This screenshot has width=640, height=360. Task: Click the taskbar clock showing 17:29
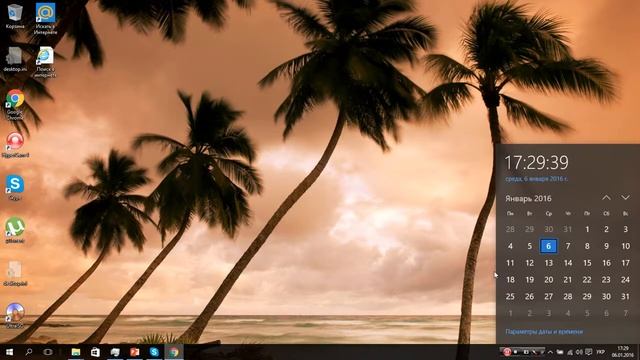[622, 352]
